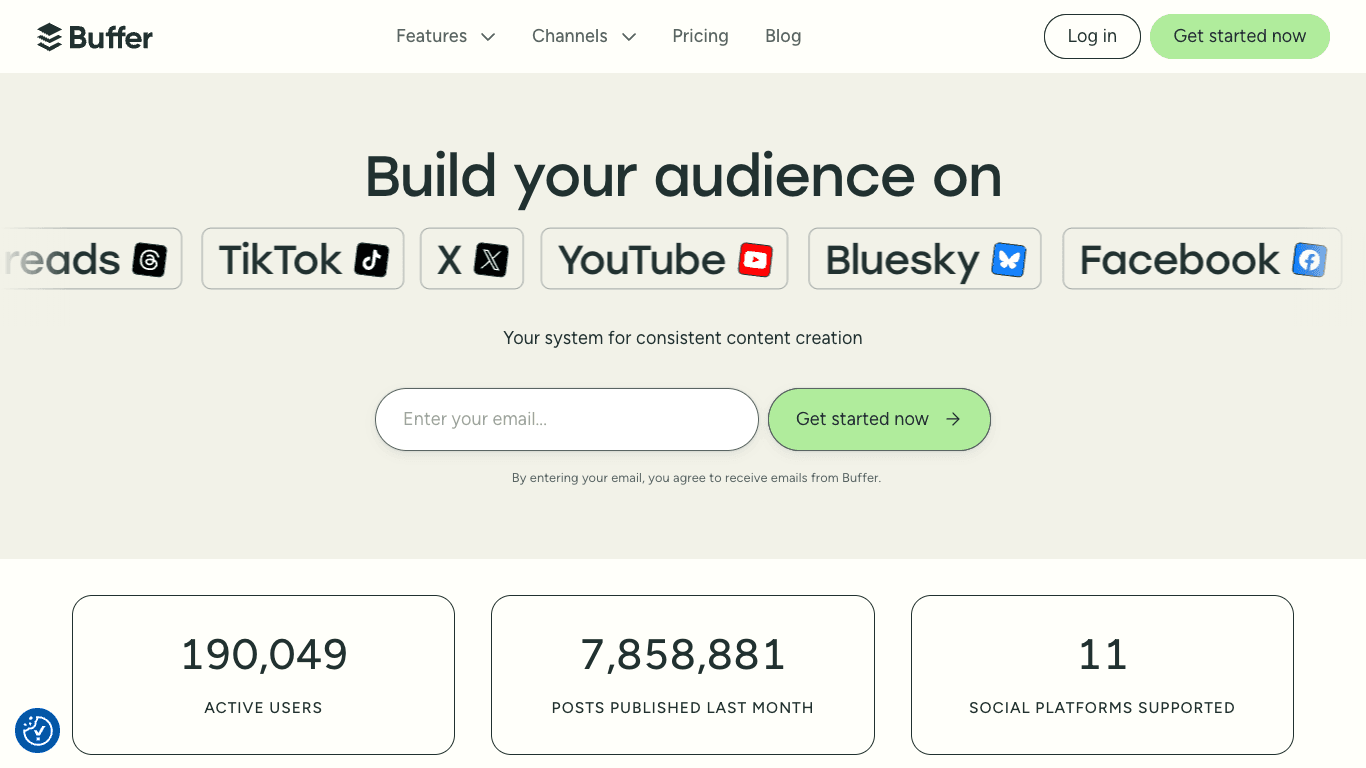Go to the Pricing page
The width and height of the screenshot is (1366, 768).
(x=700, y=36)
